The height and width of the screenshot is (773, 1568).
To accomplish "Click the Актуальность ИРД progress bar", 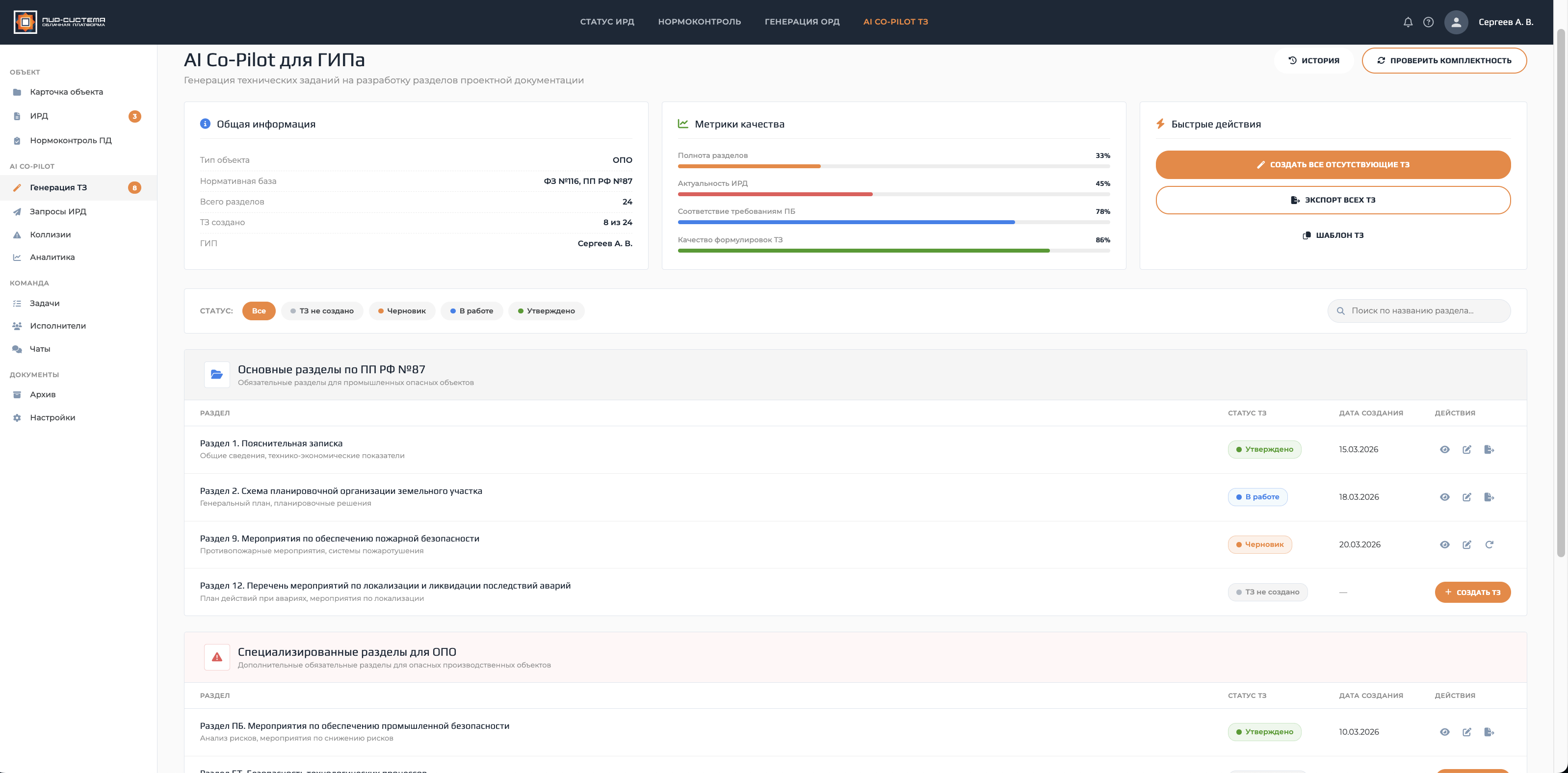I will [893, 194].
